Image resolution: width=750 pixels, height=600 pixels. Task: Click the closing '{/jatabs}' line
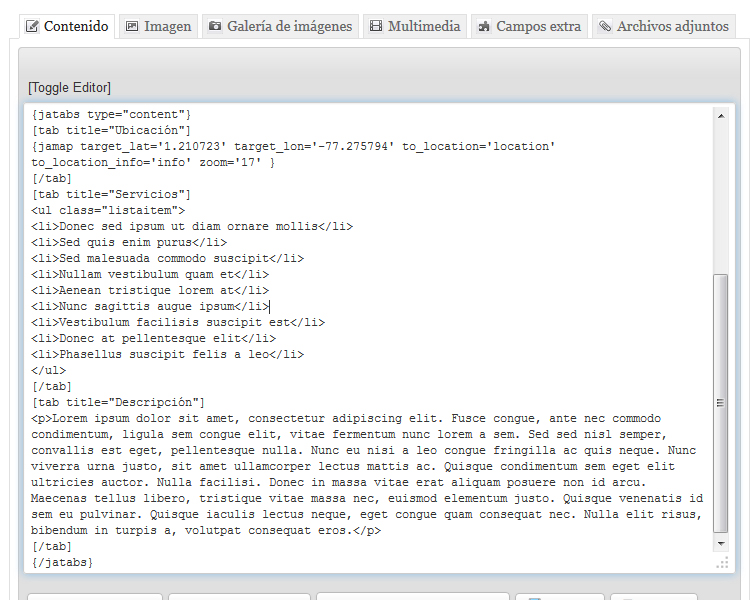[x=63, y=563]
